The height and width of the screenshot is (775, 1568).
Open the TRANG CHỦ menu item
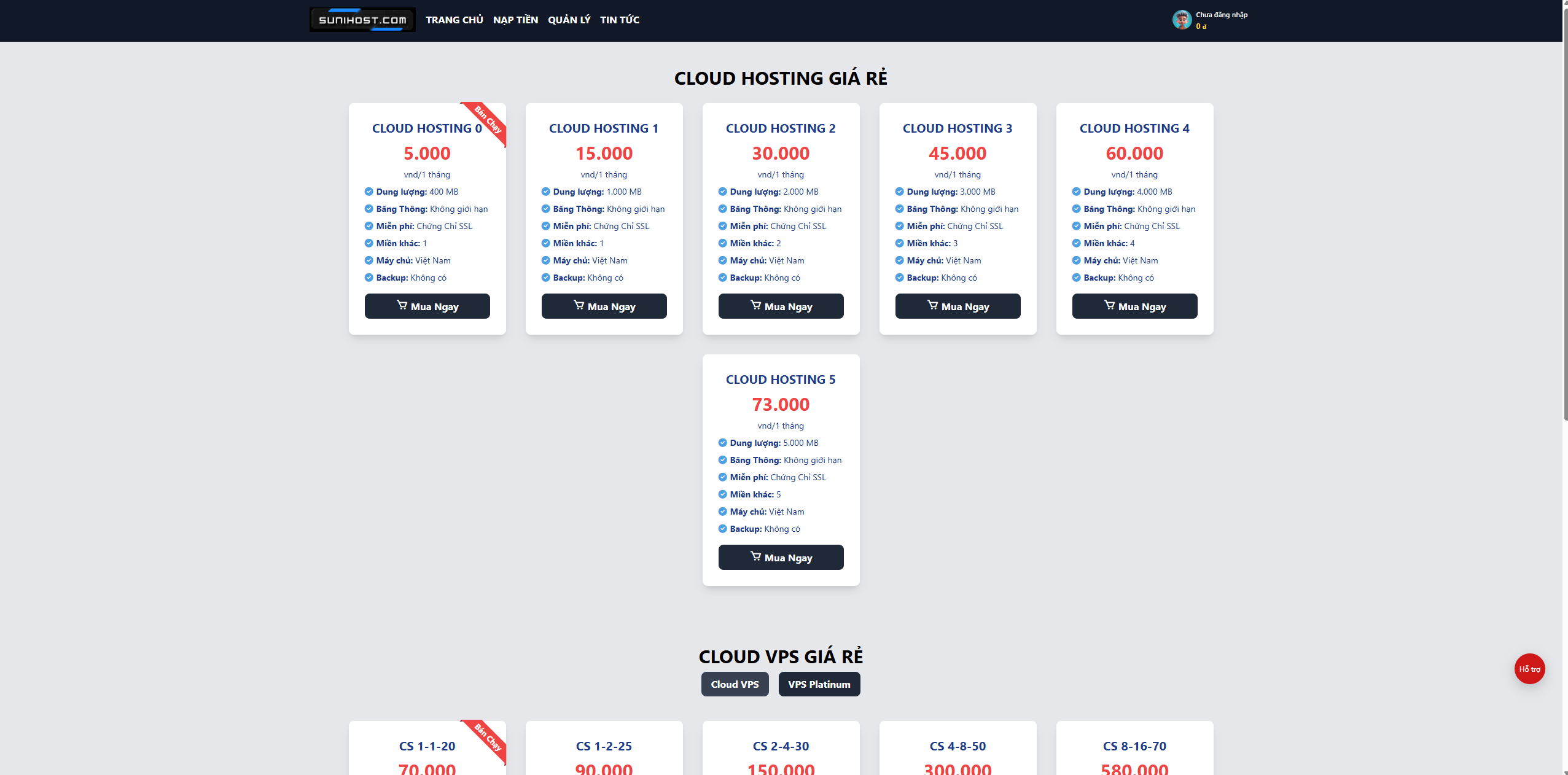pyautogui.click(x=454, y=20)
